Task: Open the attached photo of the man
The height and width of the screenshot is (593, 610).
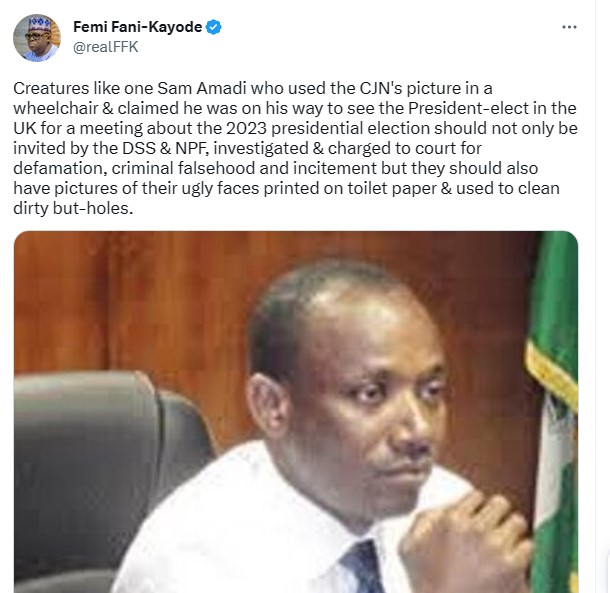Action: click(x=296, y=412)
